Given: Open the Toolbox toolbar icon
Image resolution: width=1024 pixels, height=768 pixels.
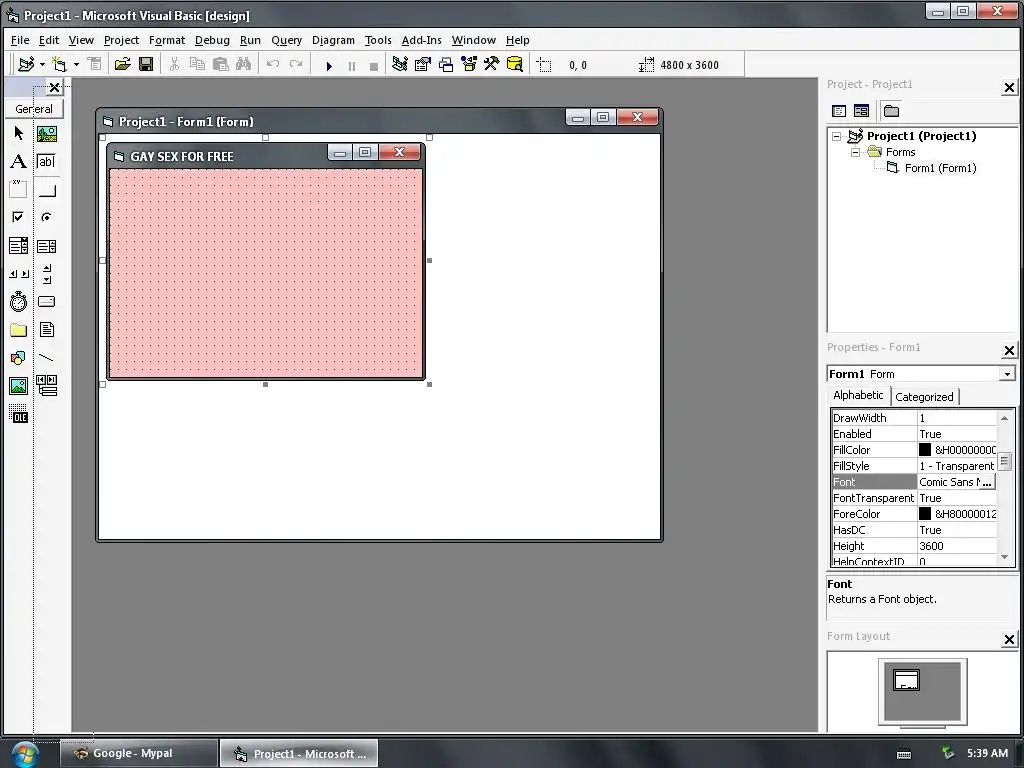Looking at the screenshot, I should pyautogui.click(x=492, y=65).
